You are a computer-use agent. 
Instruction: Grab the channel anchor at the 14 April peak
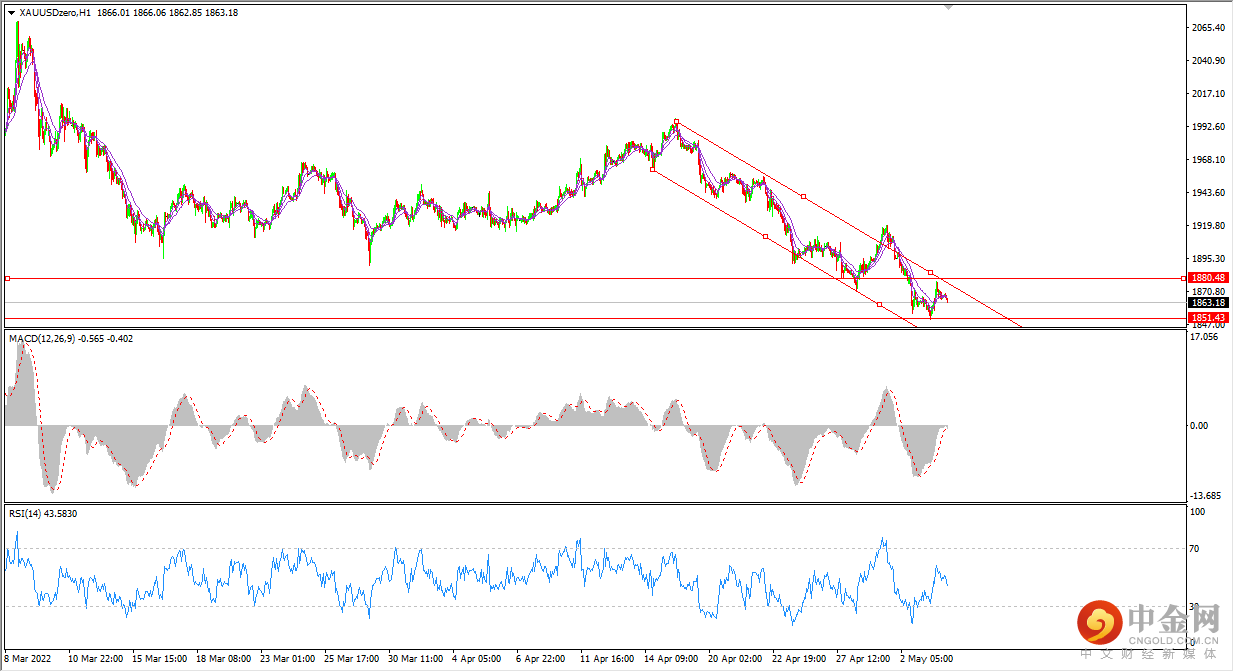(x=676, y=121)
